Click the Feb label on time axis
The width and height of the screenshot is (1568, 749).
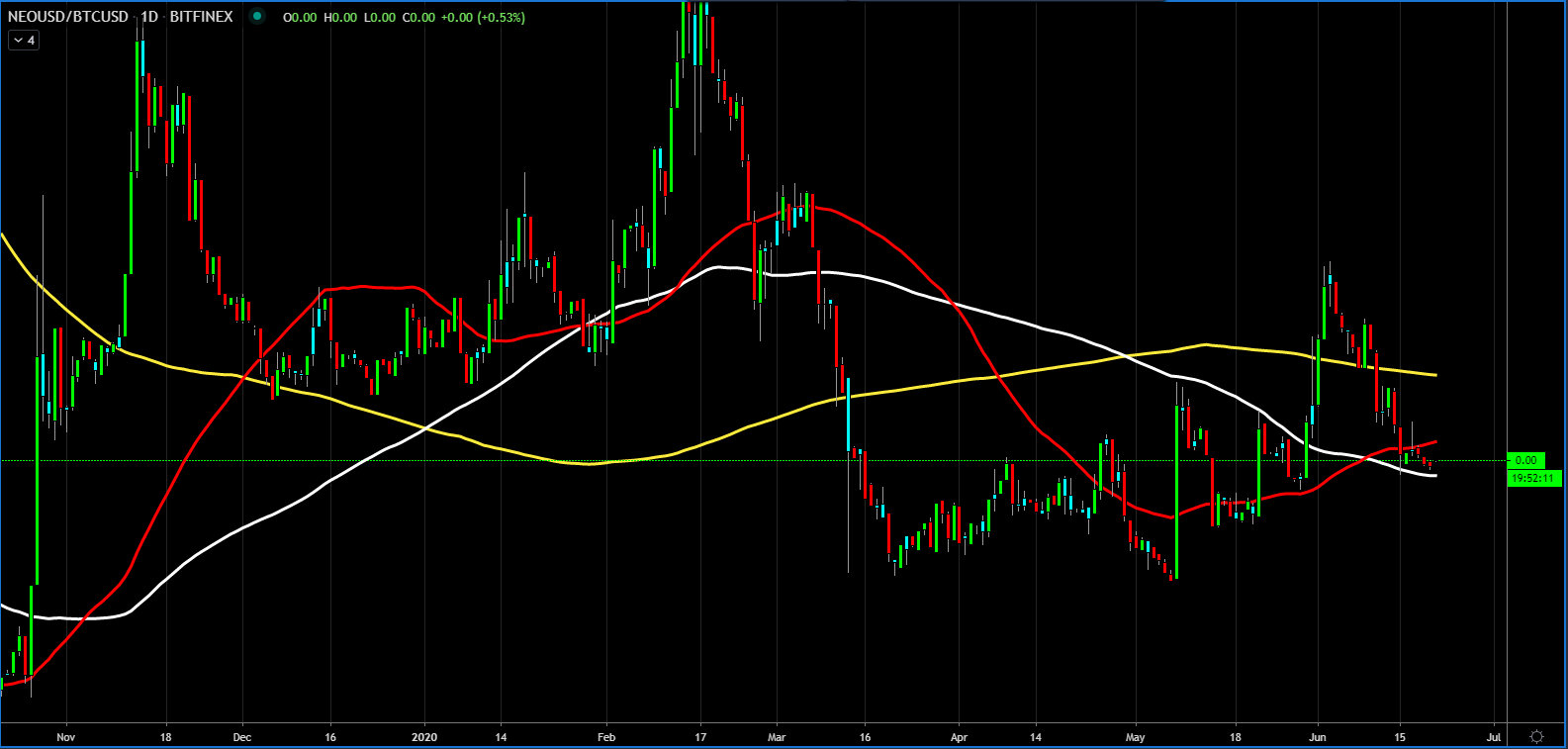tap(606, 737)
